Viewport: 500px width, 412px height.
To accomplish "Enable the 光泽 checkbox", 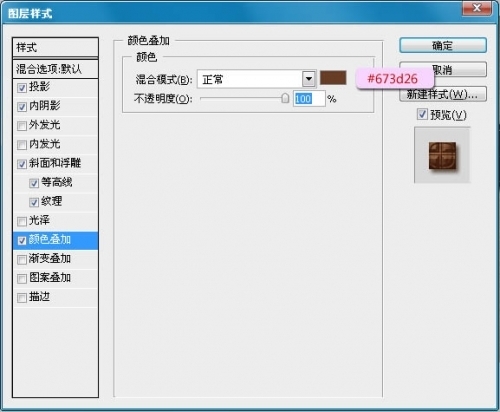I will tap(22, 221).
